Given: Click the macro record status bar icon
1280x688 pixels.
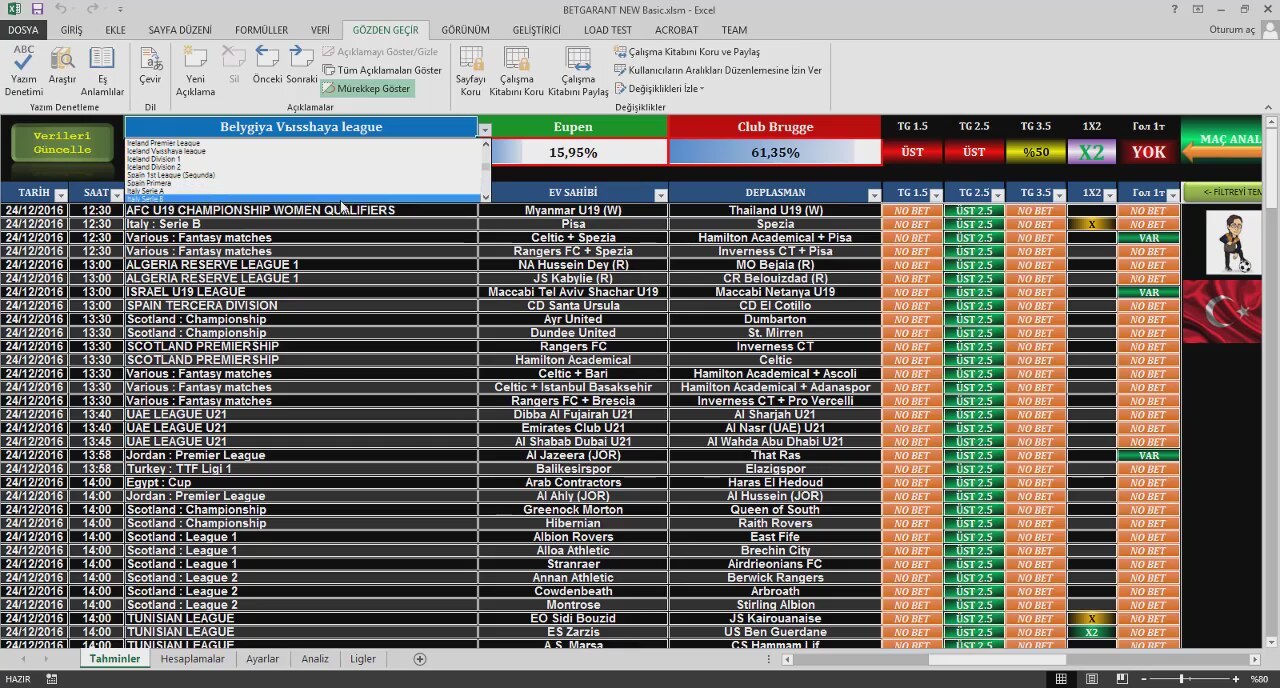Looking at the screenshot, I should pyautogui.click(x=51, y=679).
